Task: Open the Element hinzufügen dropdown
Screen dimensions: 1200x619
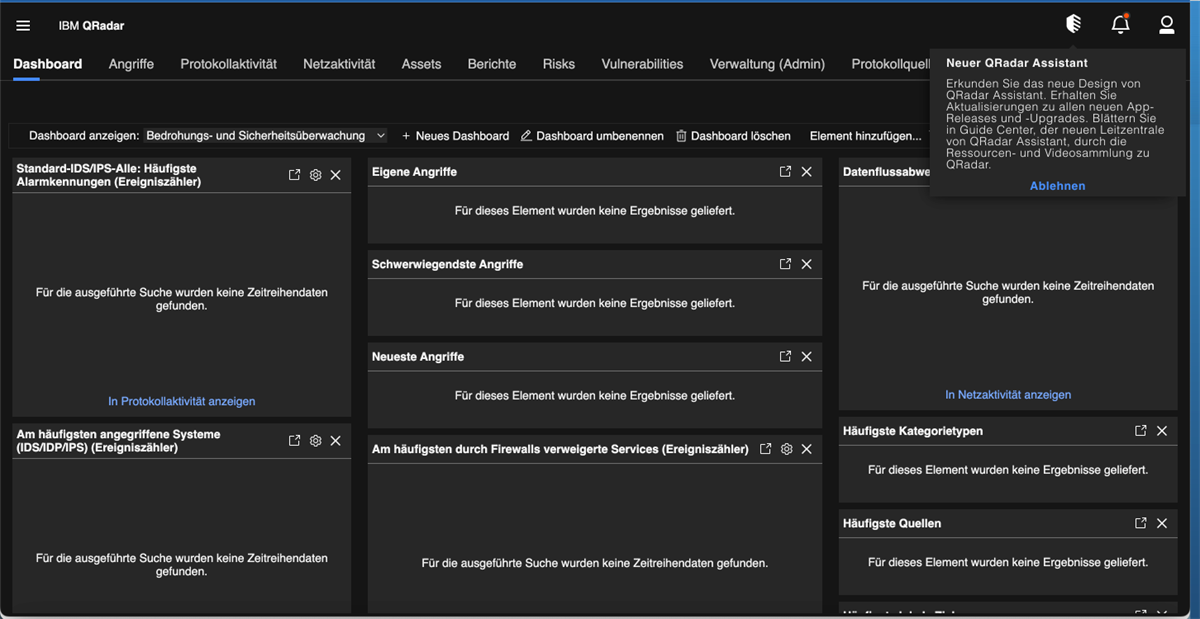Action: (865, 136)
